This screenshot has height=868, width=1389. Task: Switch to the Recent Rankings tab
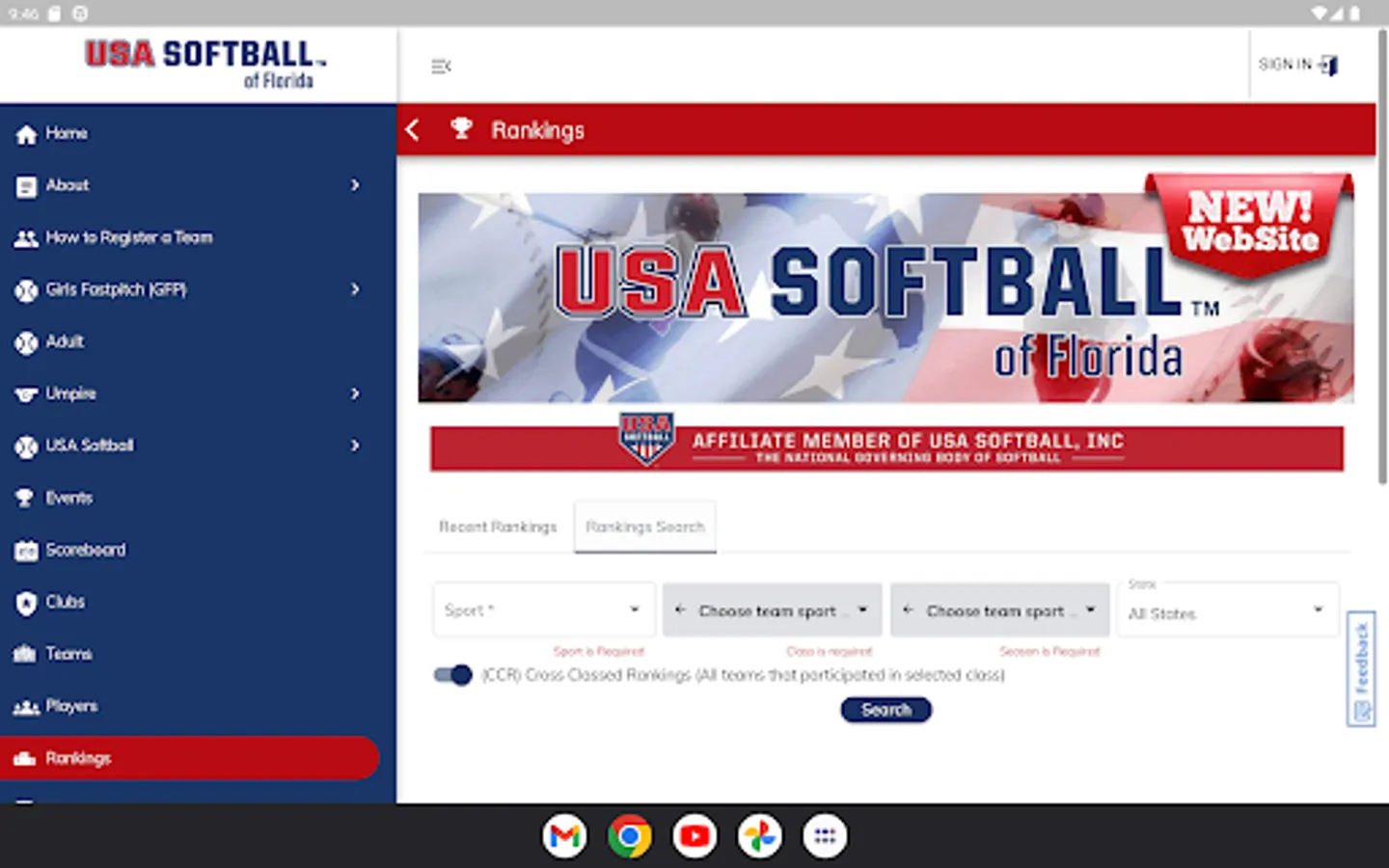point(498,527)
